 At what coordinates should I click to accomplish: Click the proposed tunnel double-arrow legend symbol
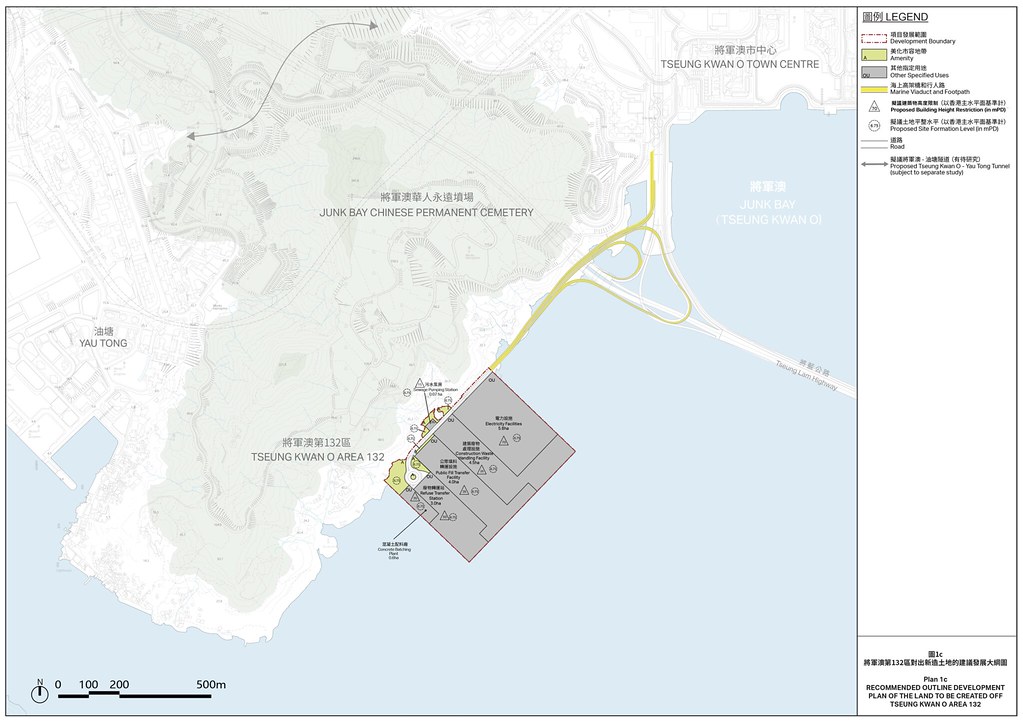point(874,164)
